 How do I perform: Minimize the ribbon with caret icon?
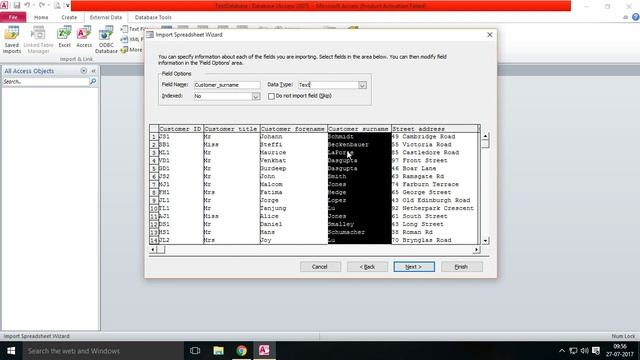coord(625,18)
